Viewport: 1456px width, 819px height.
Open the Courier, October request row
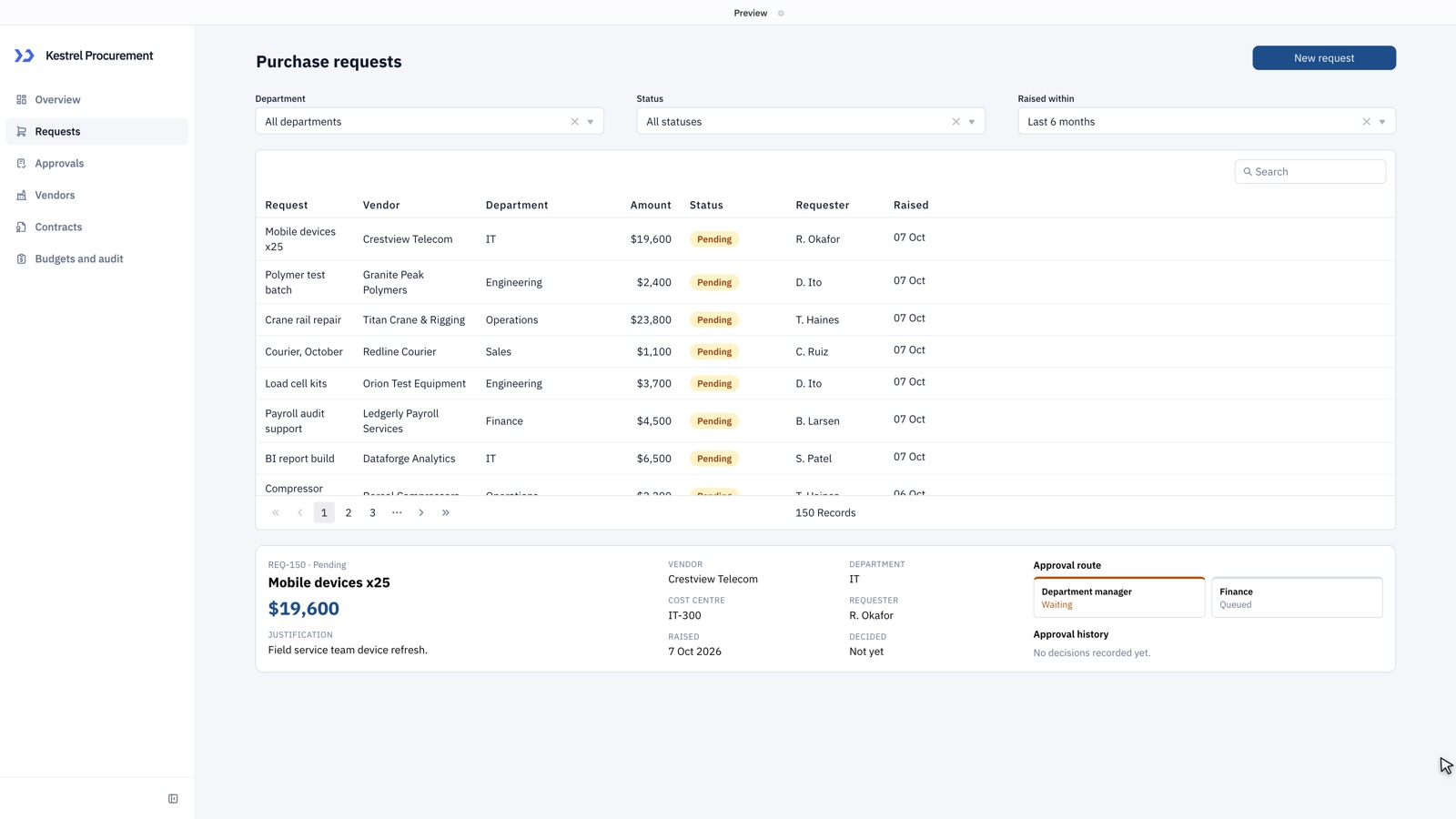tap(825, 351)
